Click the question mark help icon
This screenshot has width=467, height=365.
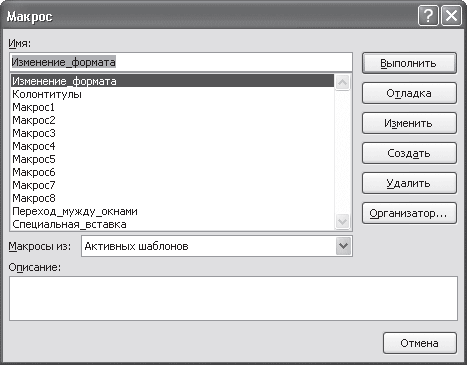[x=428, y=16]
